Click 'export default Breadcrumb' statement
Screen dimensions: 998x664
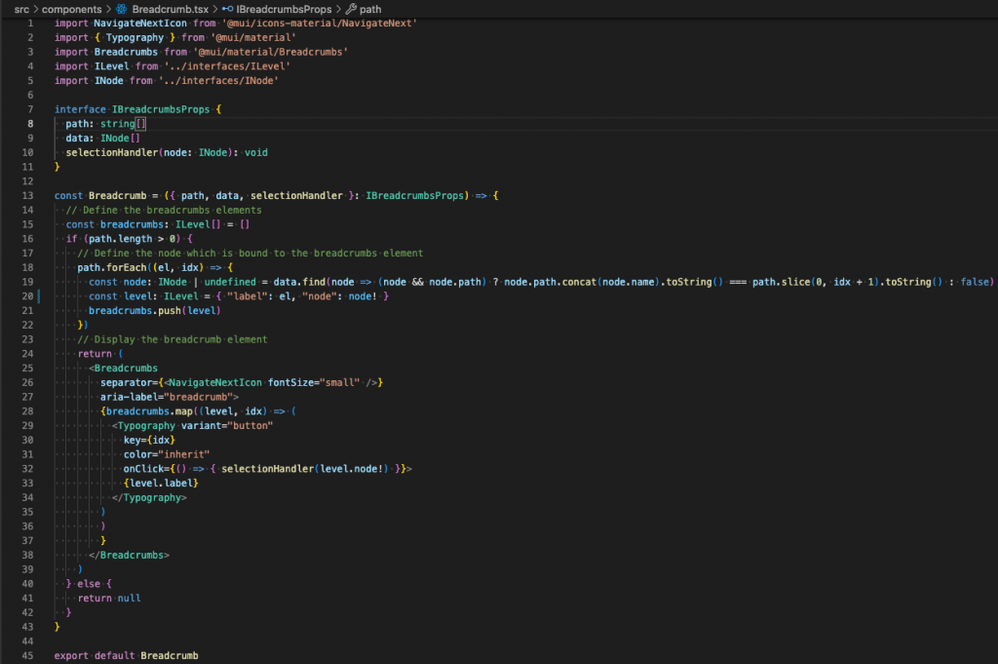tap(126, 656)
